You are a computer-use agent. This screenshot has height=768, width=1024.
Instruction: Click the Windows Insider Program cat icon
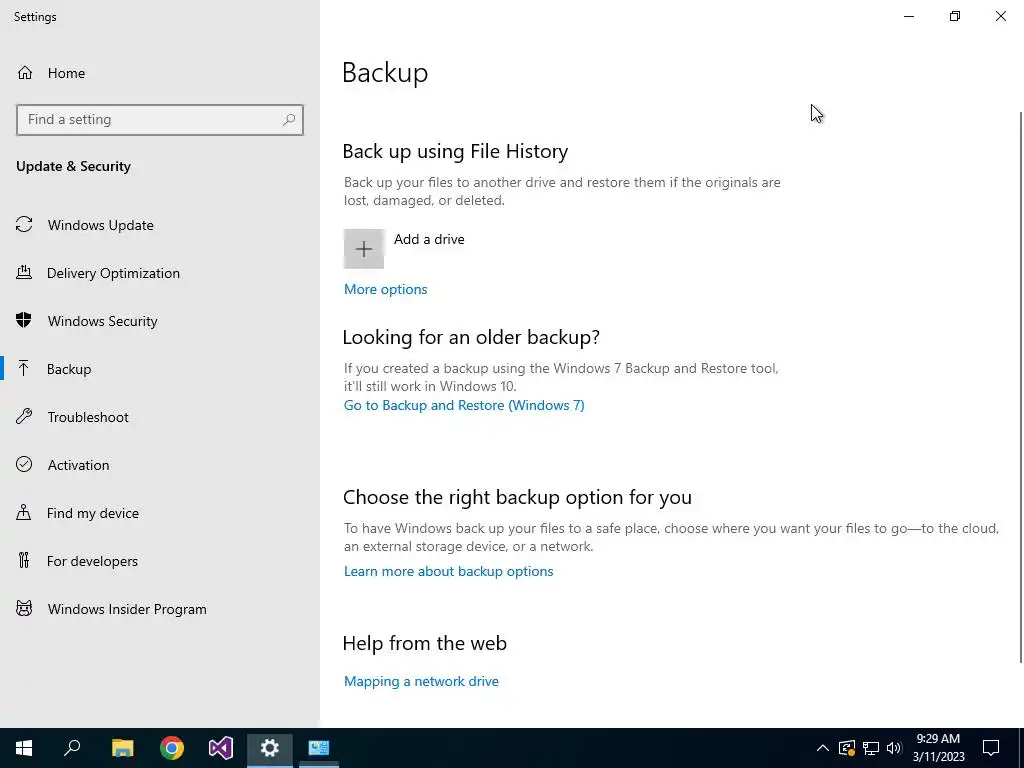coord(24,609)
